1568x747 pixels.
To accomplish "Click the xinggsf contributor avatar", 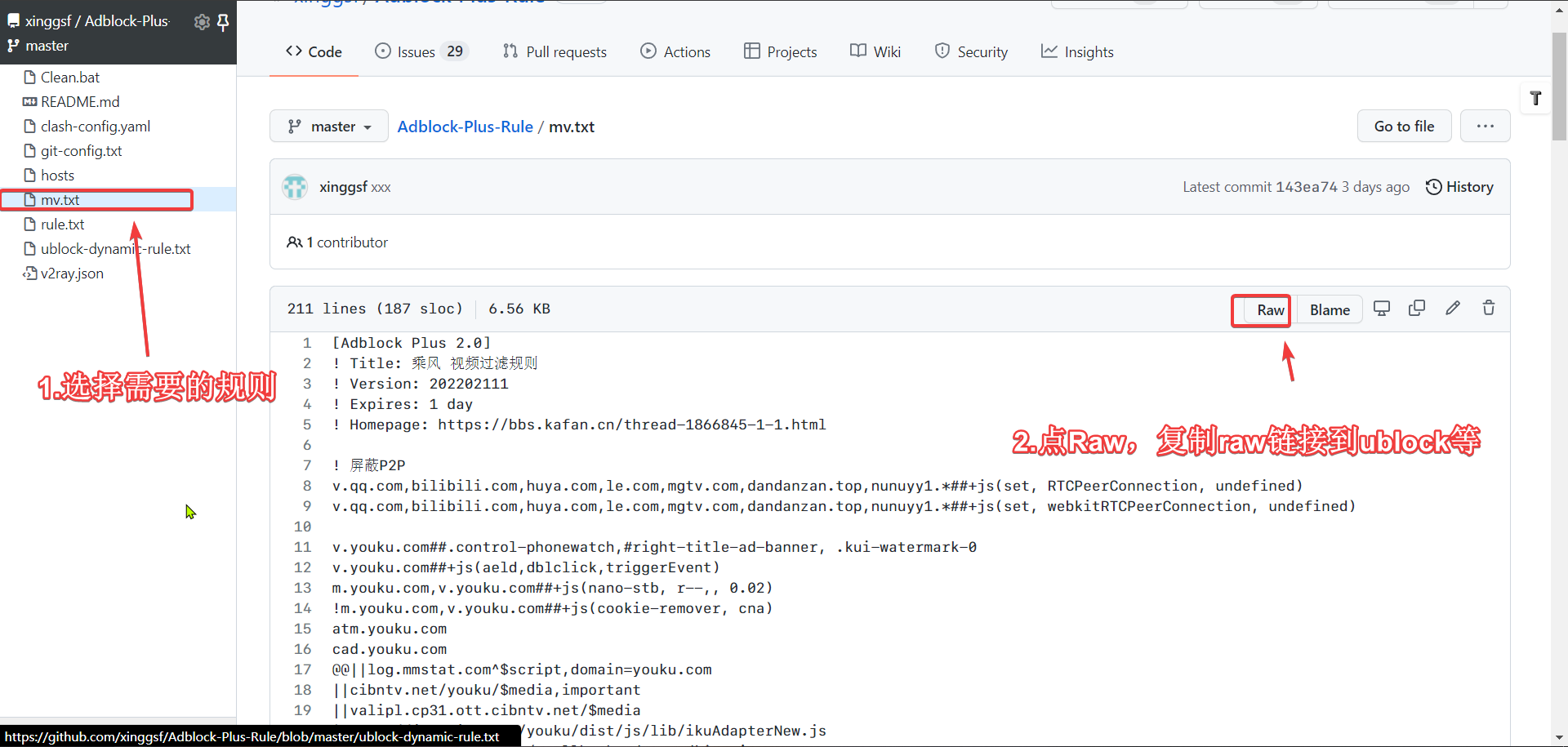I will point(295,186).
